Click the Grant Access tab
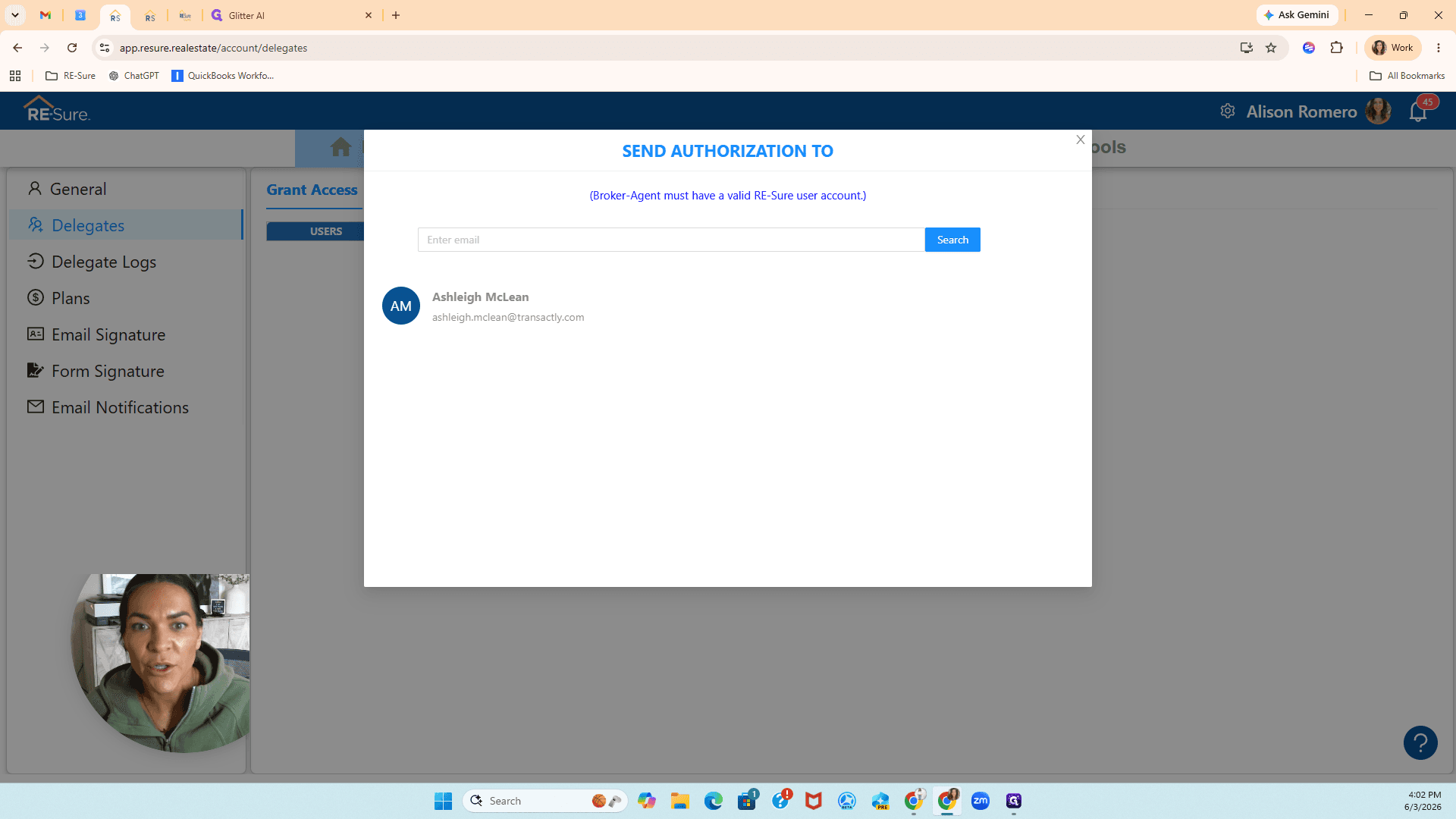This screenshot has height=819, width=1456. pos(312,190)
